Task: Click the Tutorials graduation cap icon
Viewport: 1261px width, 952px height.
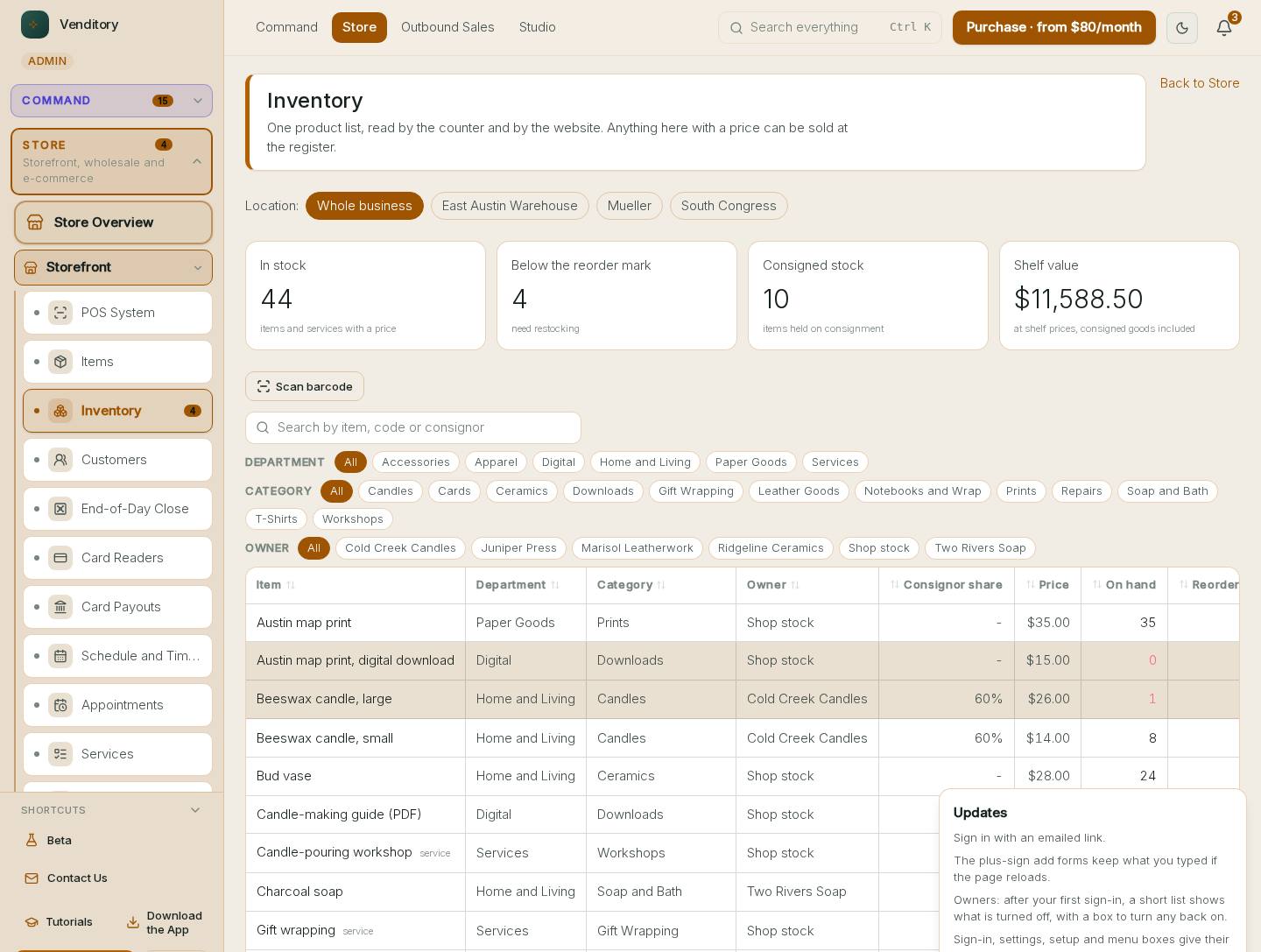Action: click(32, 922)
